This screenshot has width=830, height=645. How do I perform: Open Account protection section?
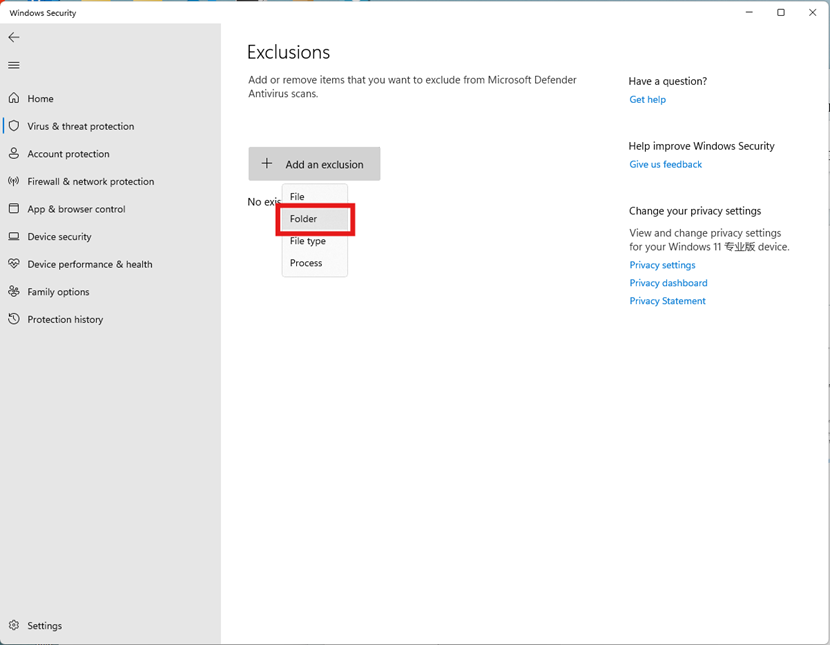(110, 153)
